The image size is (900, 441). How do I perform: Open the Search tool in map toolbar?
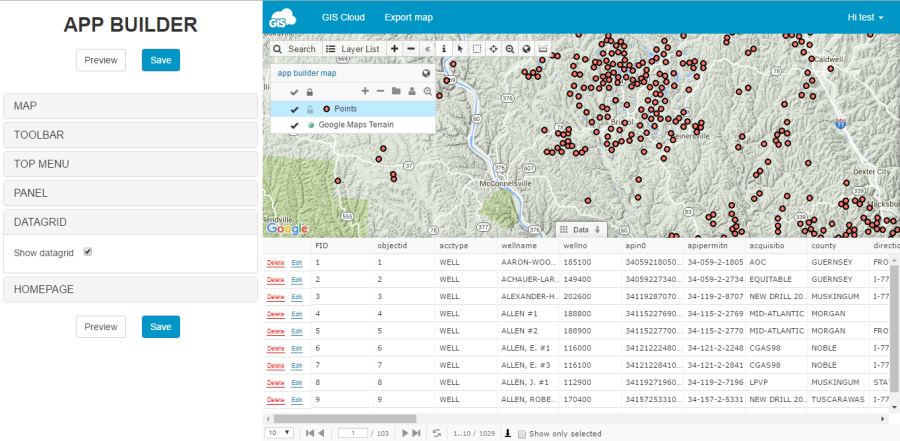click(x=294, y=49)
